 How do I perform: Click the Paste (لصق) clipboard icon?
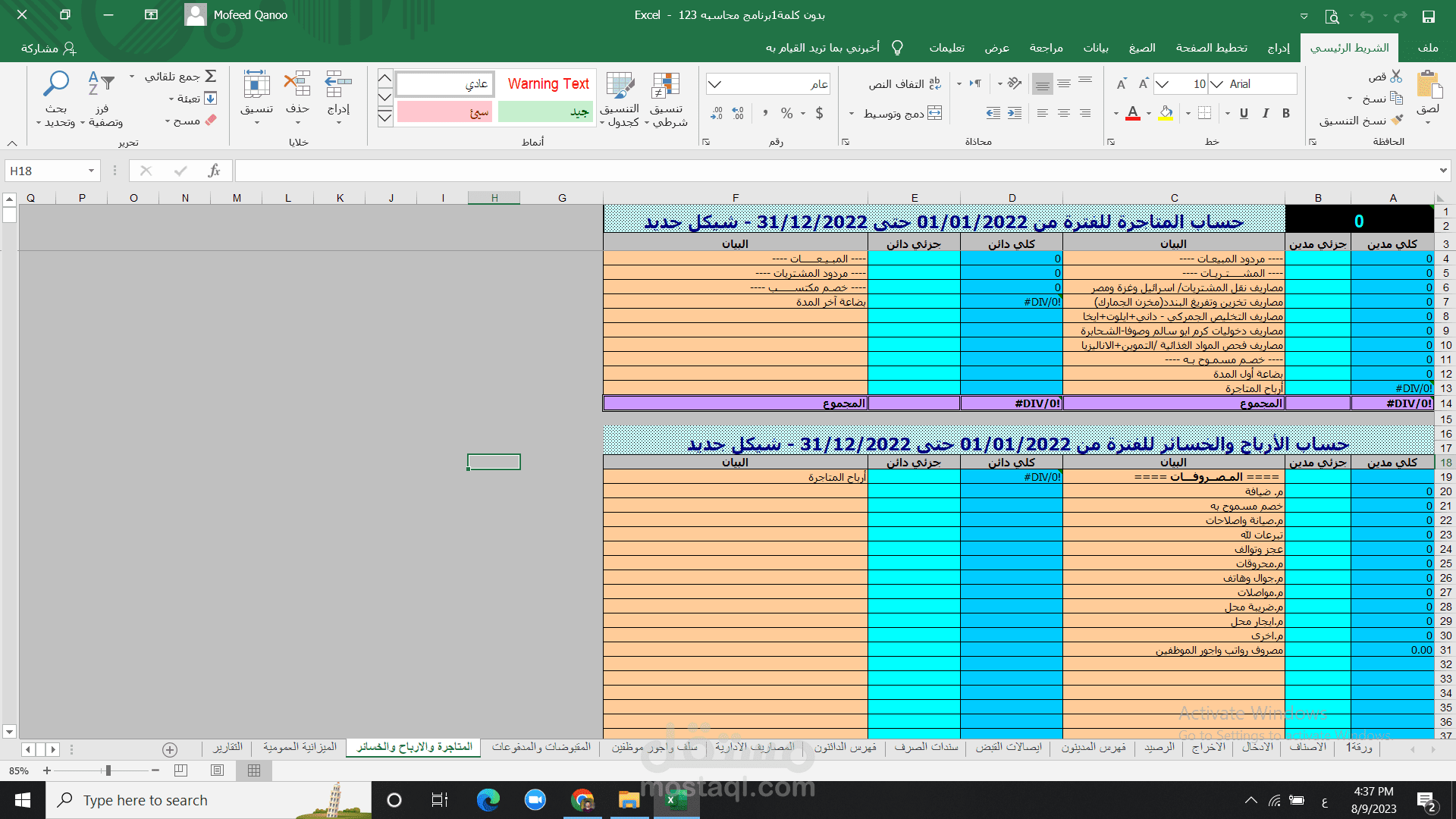[1429, 86]
